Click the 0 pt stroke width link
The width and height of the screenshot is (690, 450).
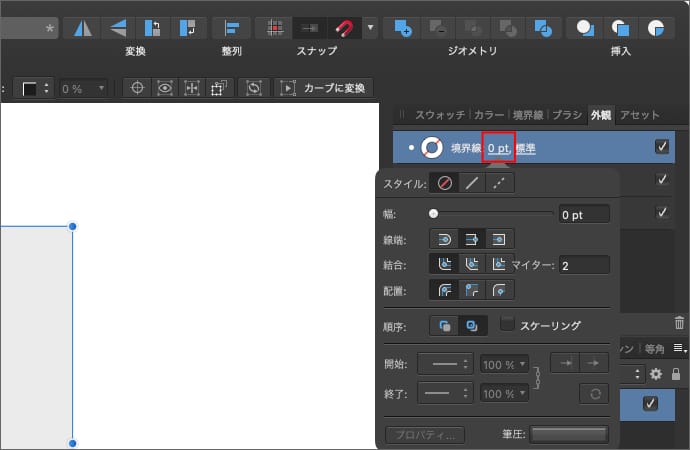[x=499, y=147]
